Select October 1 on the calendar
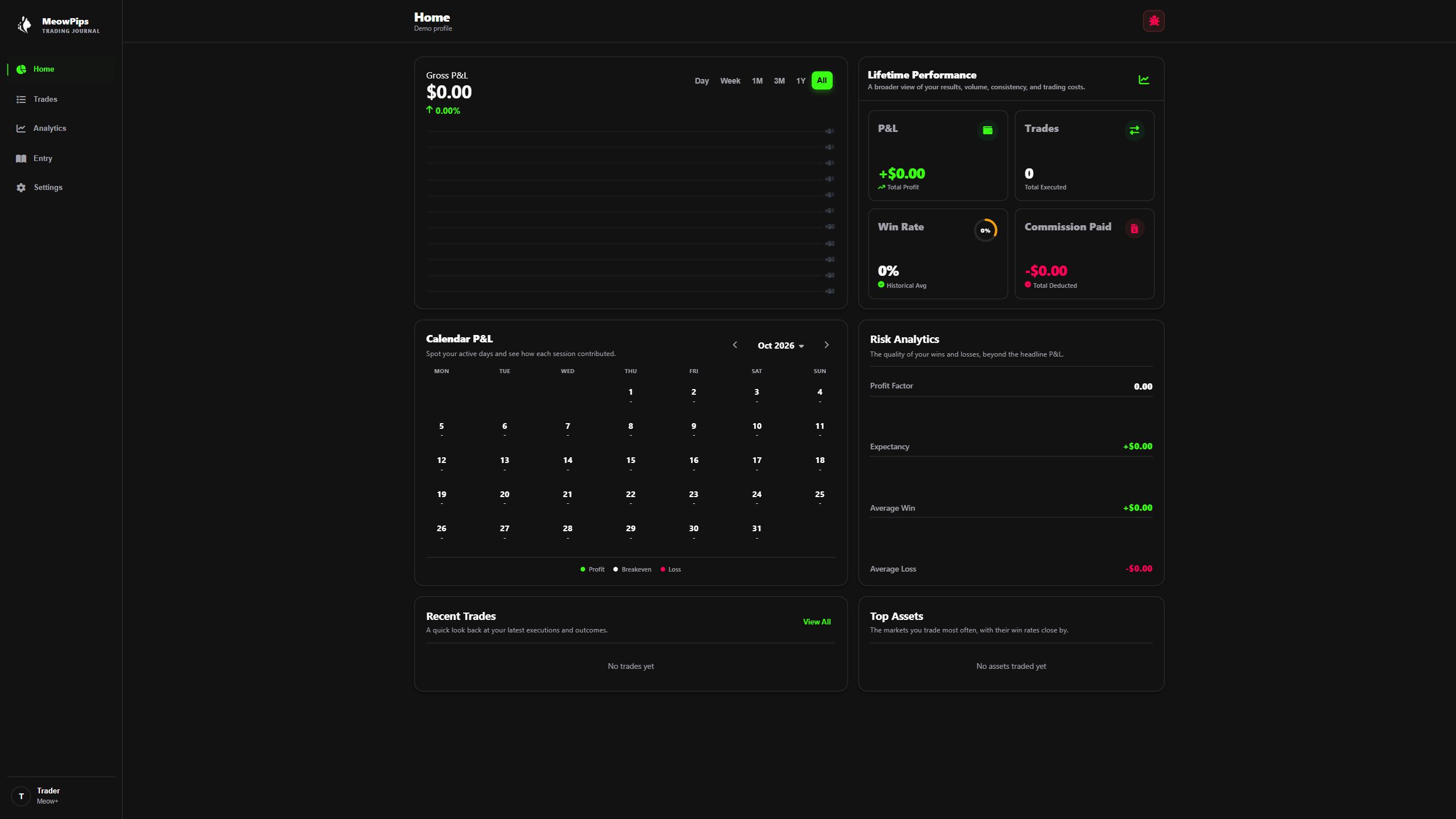Image resolution: width=1456 pixels, height=819 pixels. tap(631, 395)
